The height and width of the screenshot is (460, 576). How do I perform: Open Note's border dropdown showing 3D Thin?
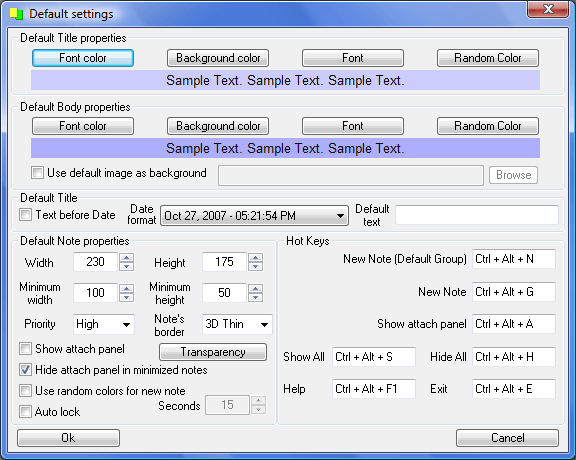point(237,324)
